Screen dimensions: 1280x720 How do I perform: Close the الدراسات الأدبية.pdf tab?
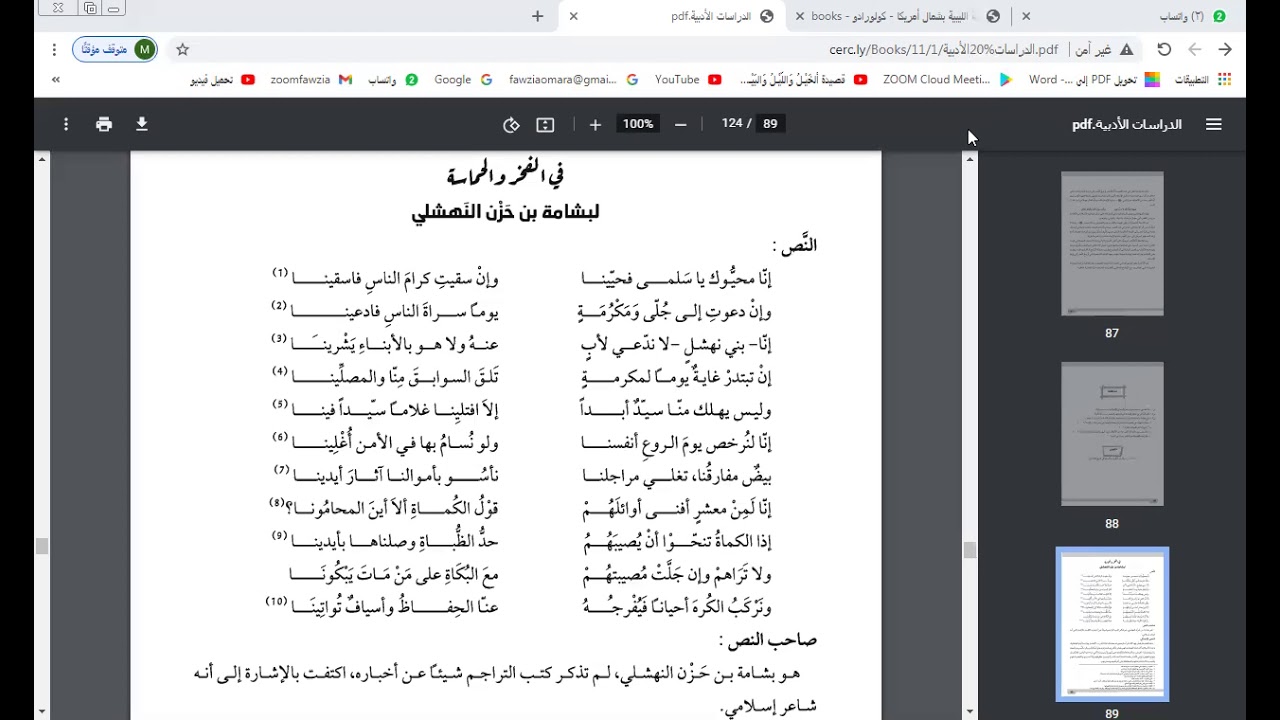573,16
